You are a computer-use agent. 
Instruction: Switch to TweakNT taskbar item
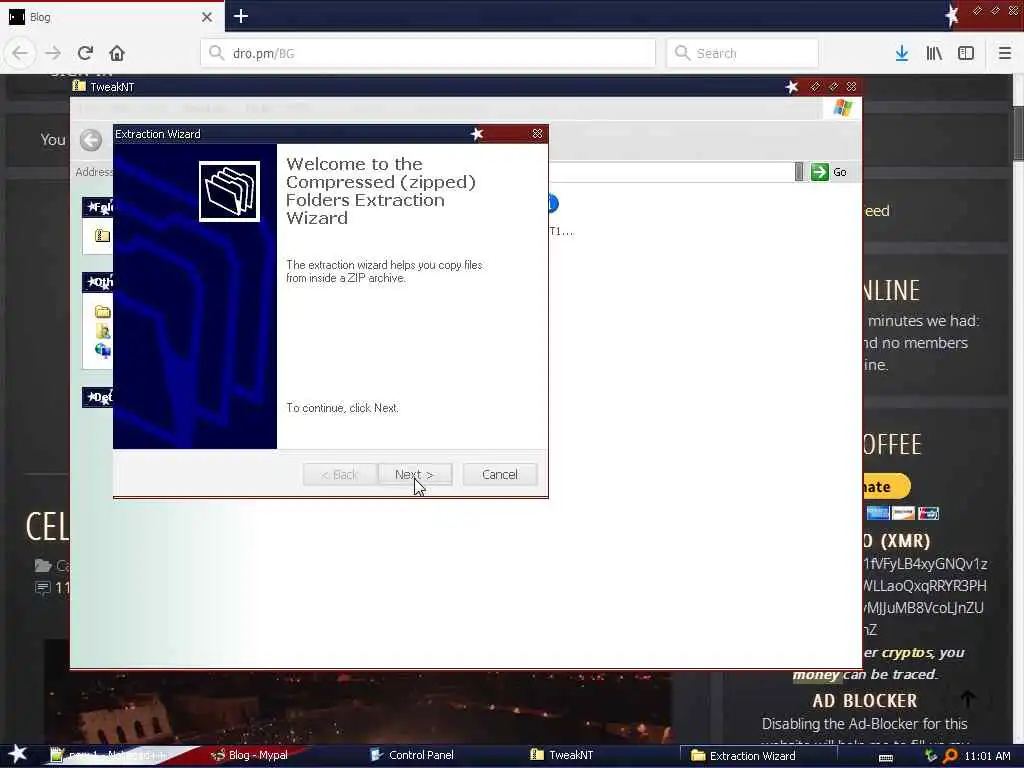(562, 755)
